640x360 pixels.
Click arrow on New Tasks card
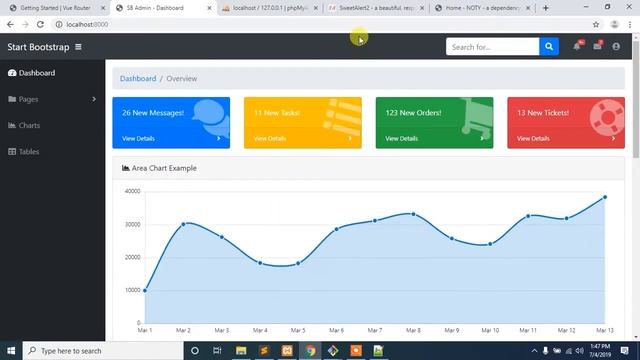[x=350, y=138]
